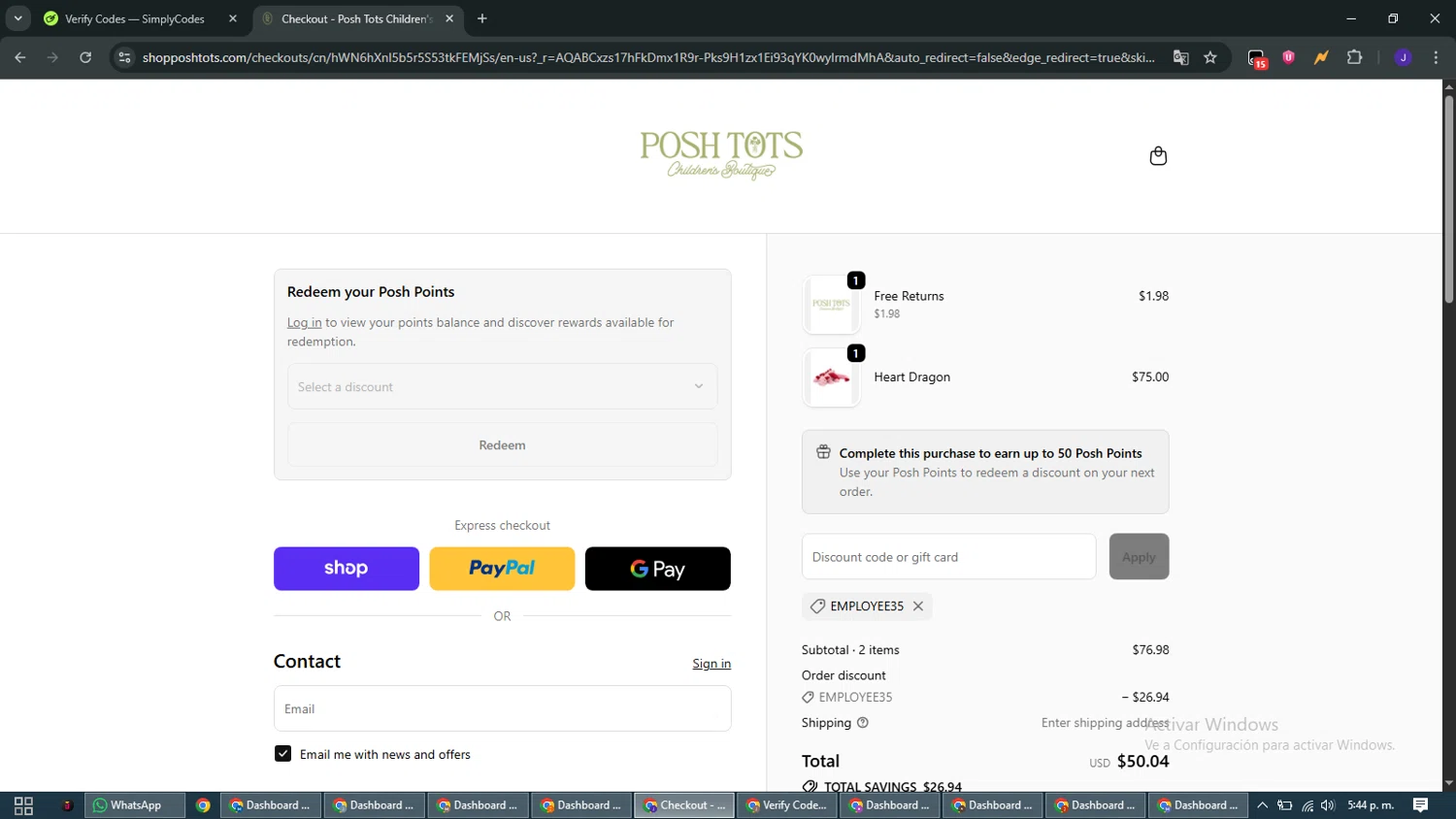The width and height of the screenshot is (1456, 819).
Task: Click the Sign in link beside Contact
Action: pos(711,664)
